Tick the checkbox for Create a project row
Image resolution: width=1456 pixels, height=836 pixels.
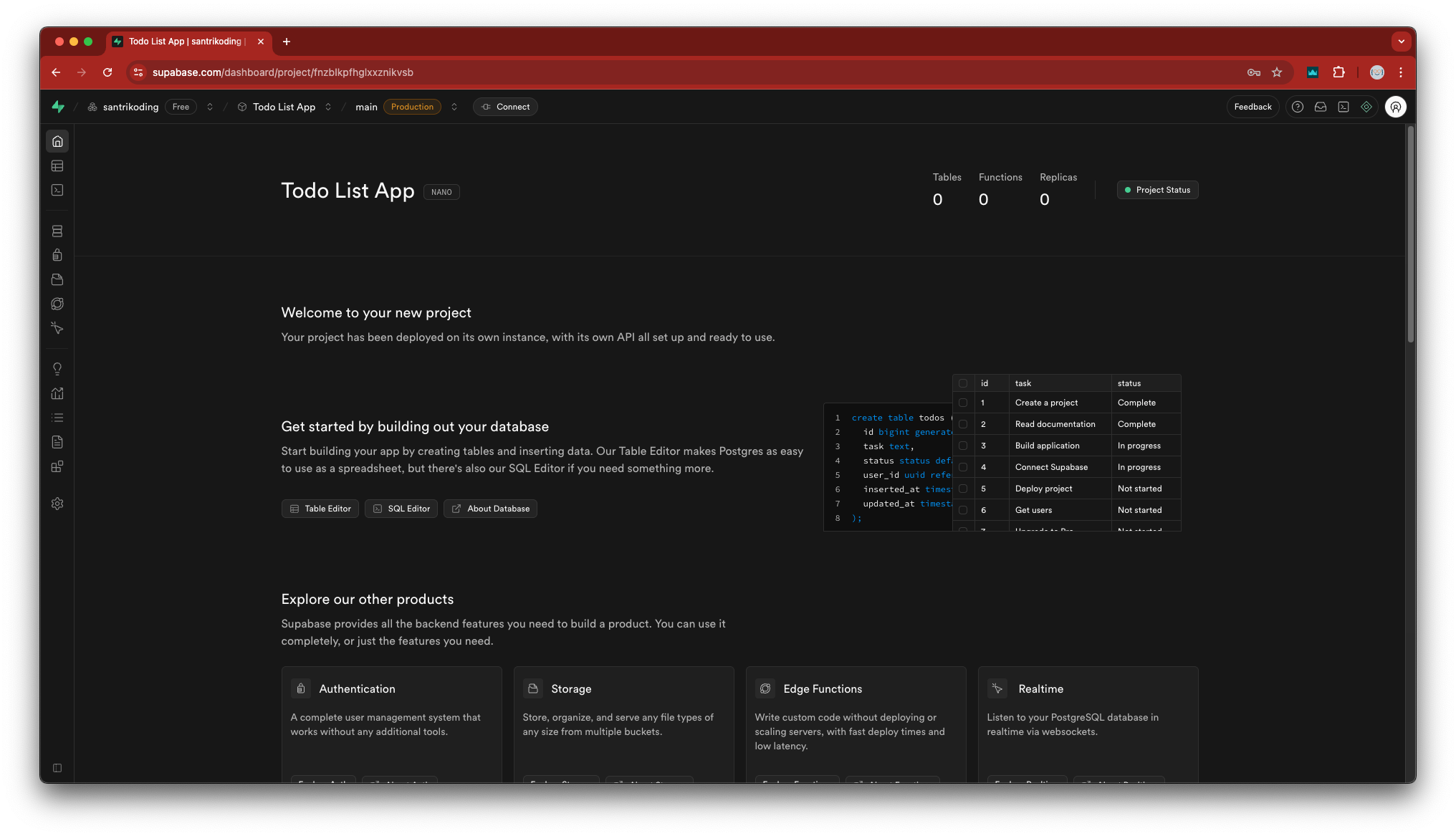(963, 403)
